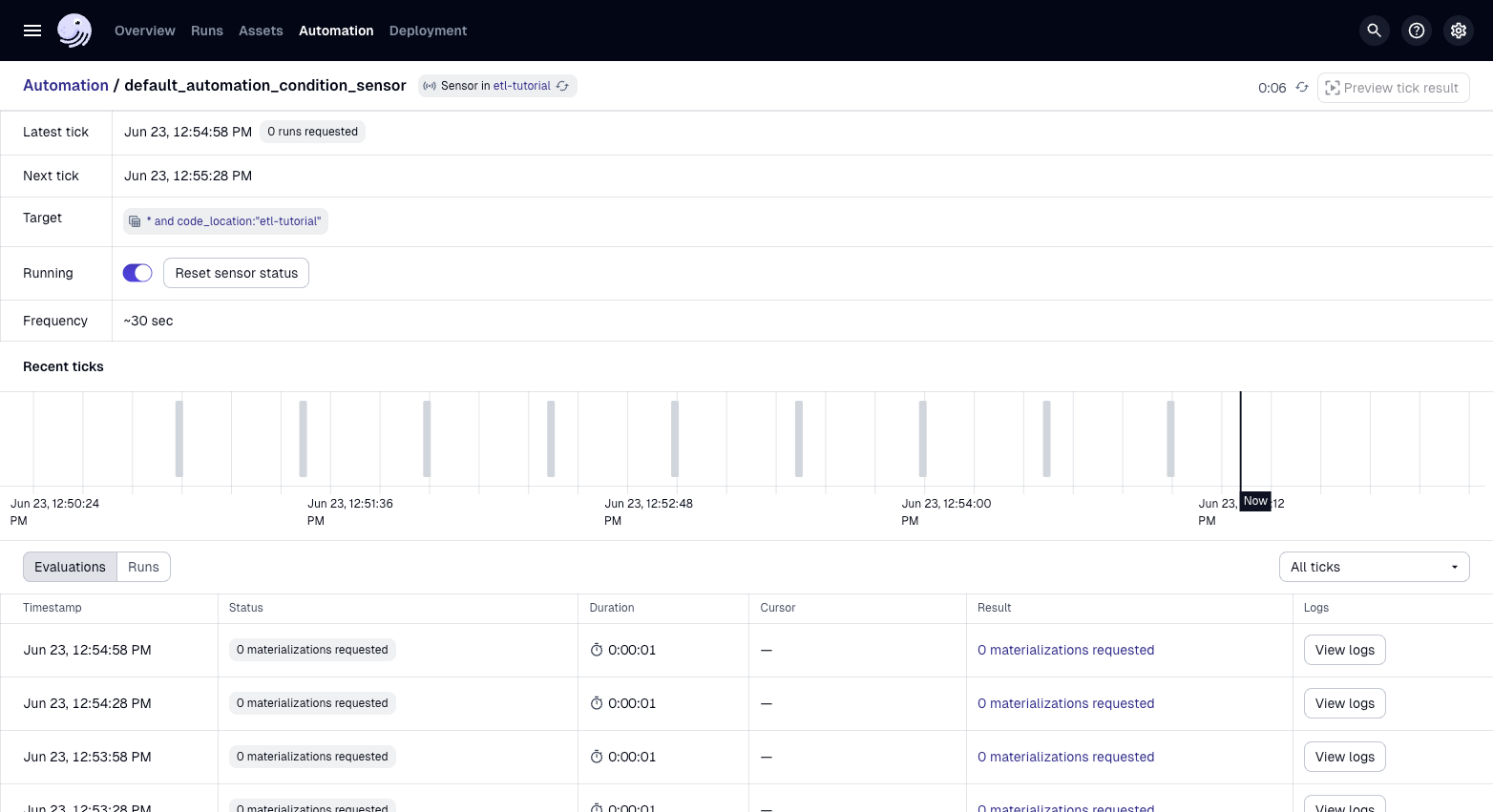Click the Dagster logo icon

(x=74, y=31)
